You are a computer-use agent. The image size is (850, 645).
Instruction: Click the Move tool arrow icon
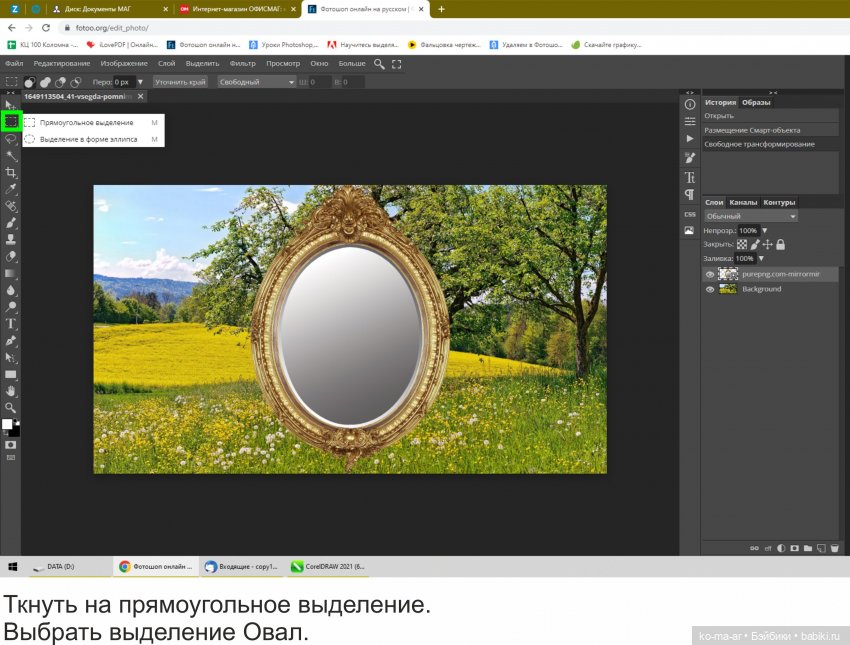tap(11, 104)
